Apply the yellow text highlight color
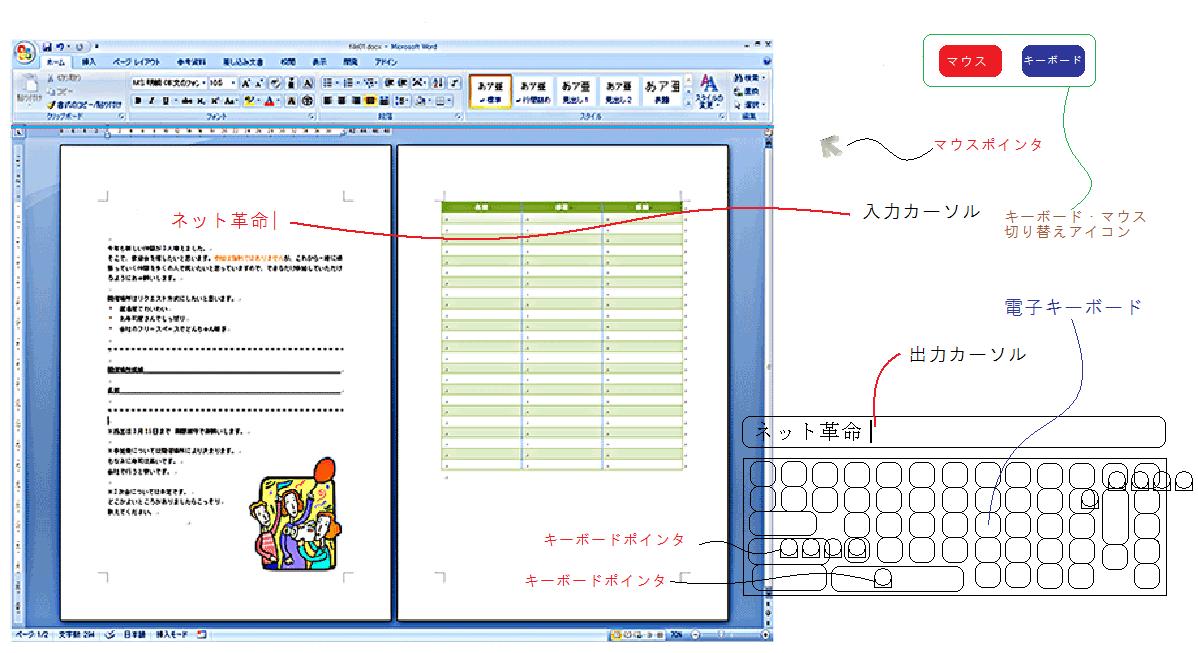 pos(249,101)
